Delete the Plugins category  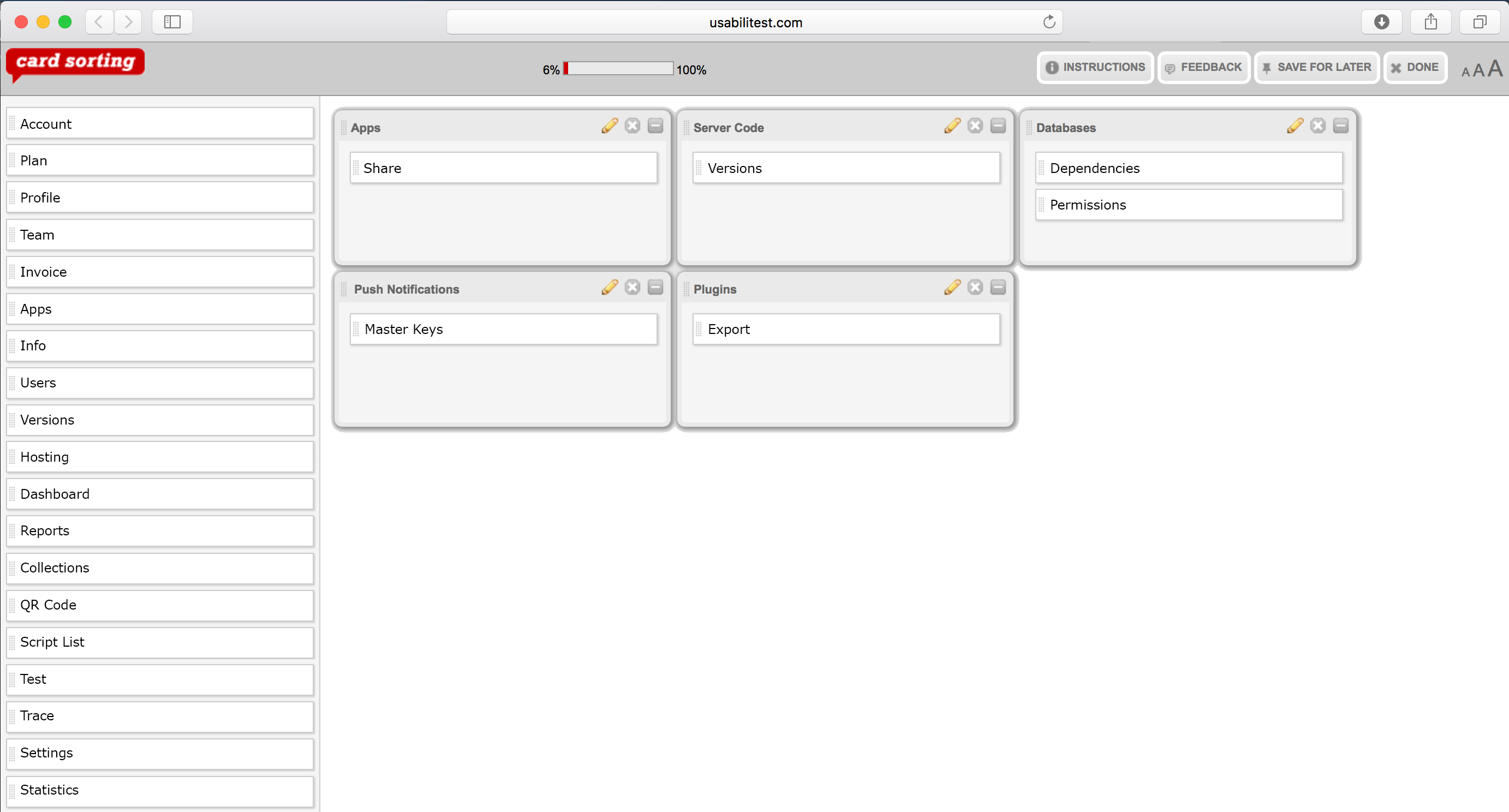click(975, 287)
